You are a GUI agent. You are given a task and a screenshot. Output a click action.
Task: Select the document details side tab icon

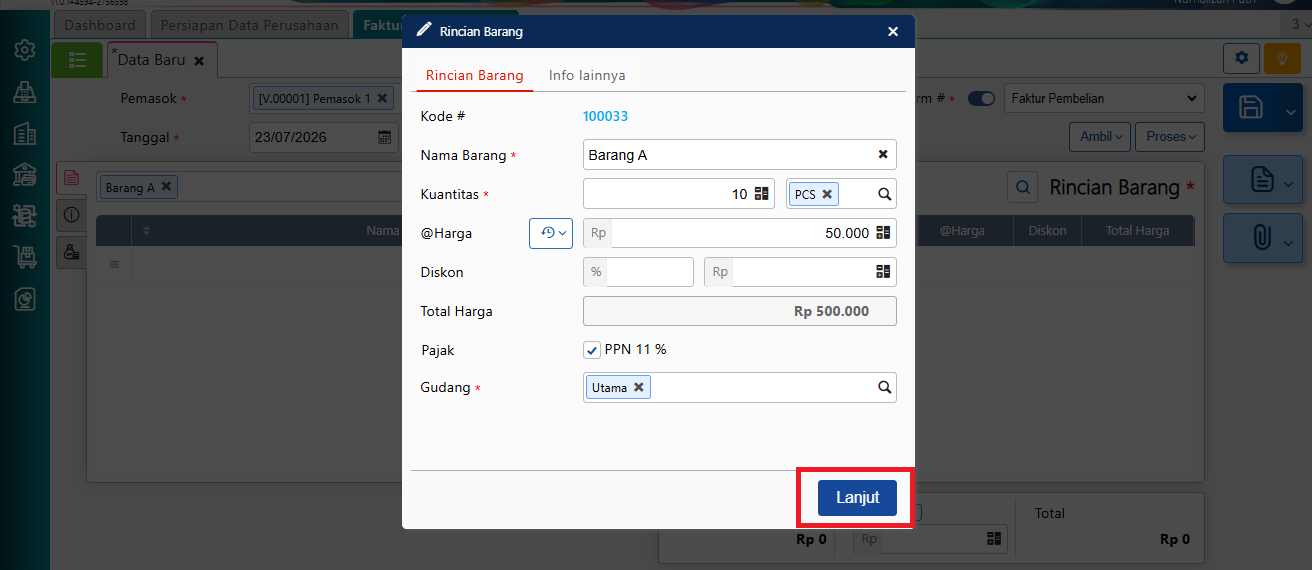tap(71, 178)
